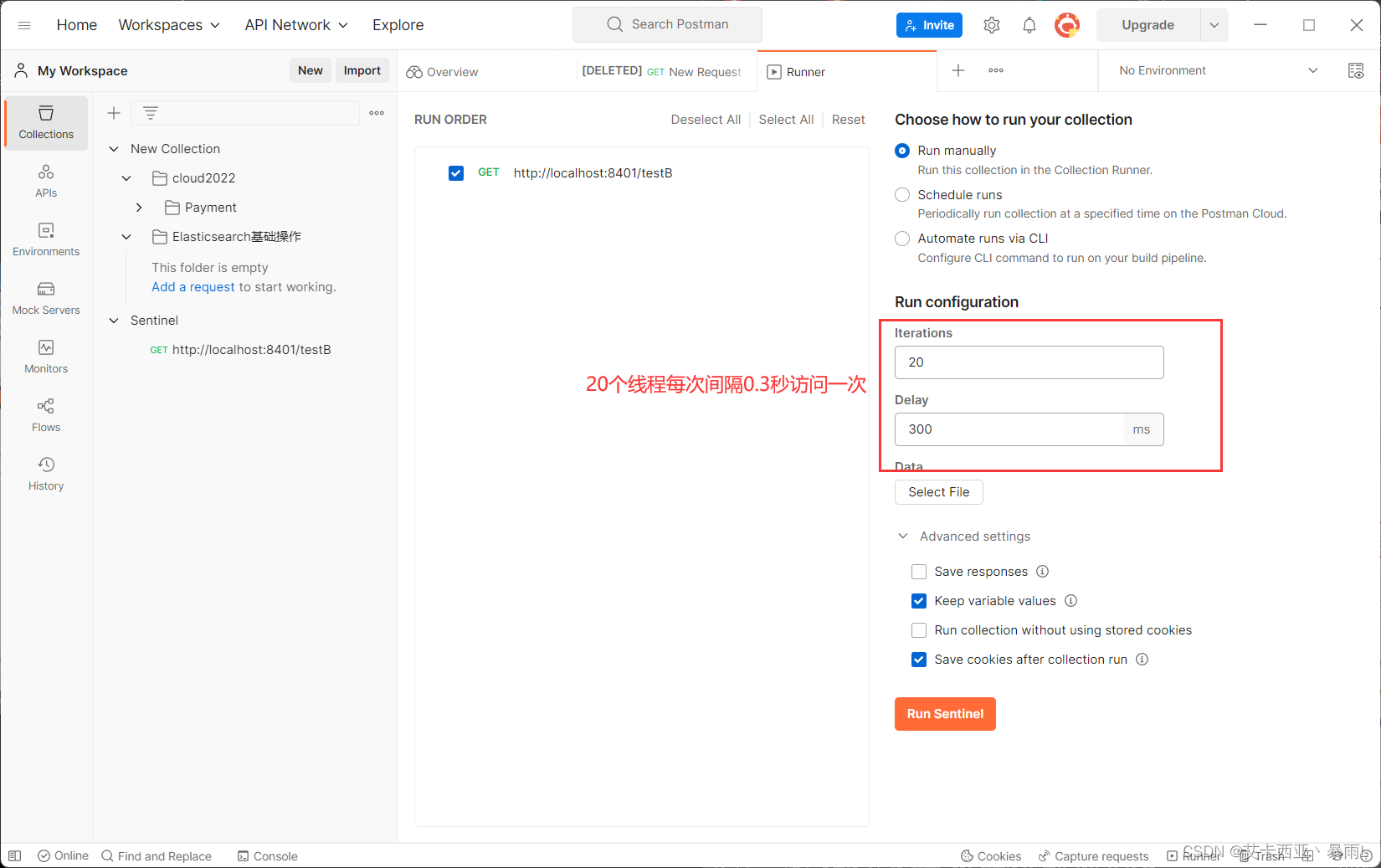Disable the Keep variable values checkbox

click(919, 601)
